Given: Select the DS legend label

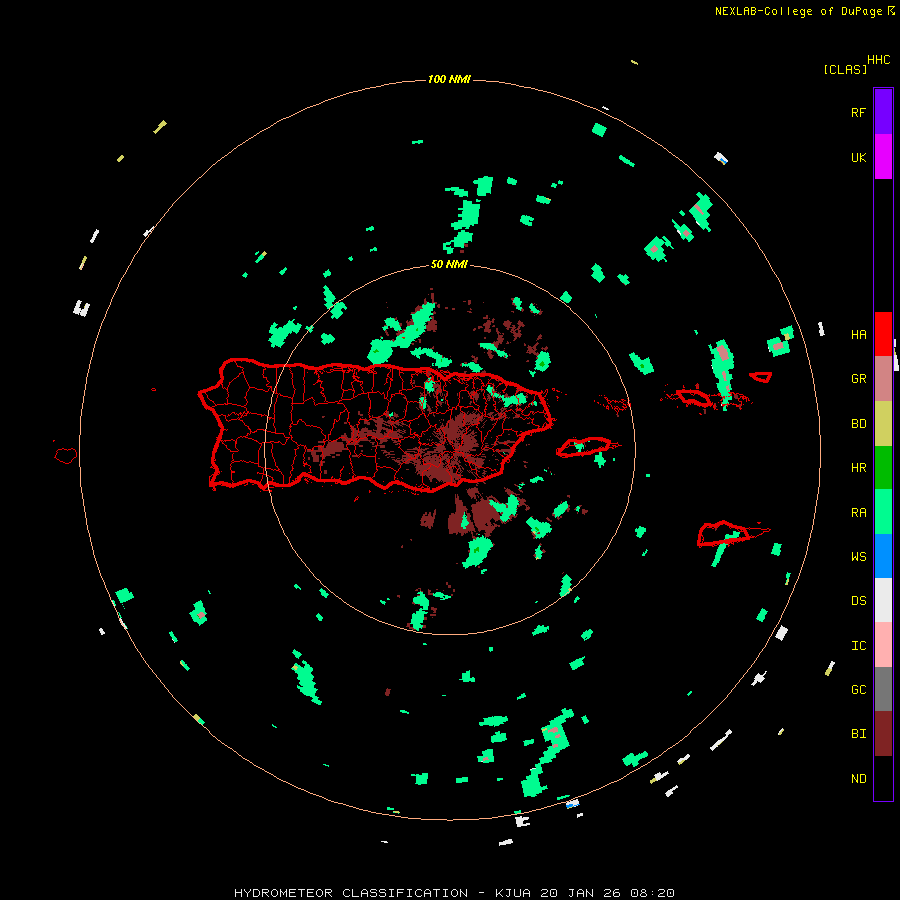Looking at the screenshot, I should pyautogui.click(x=858, y=601).
